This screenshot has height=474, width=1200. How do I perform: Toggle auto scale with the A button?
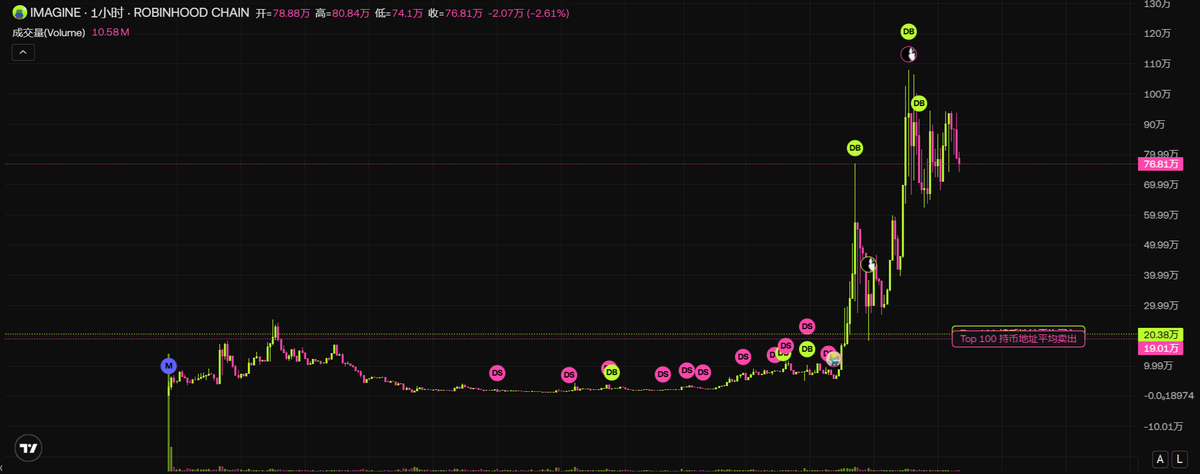coord(1160,459)
